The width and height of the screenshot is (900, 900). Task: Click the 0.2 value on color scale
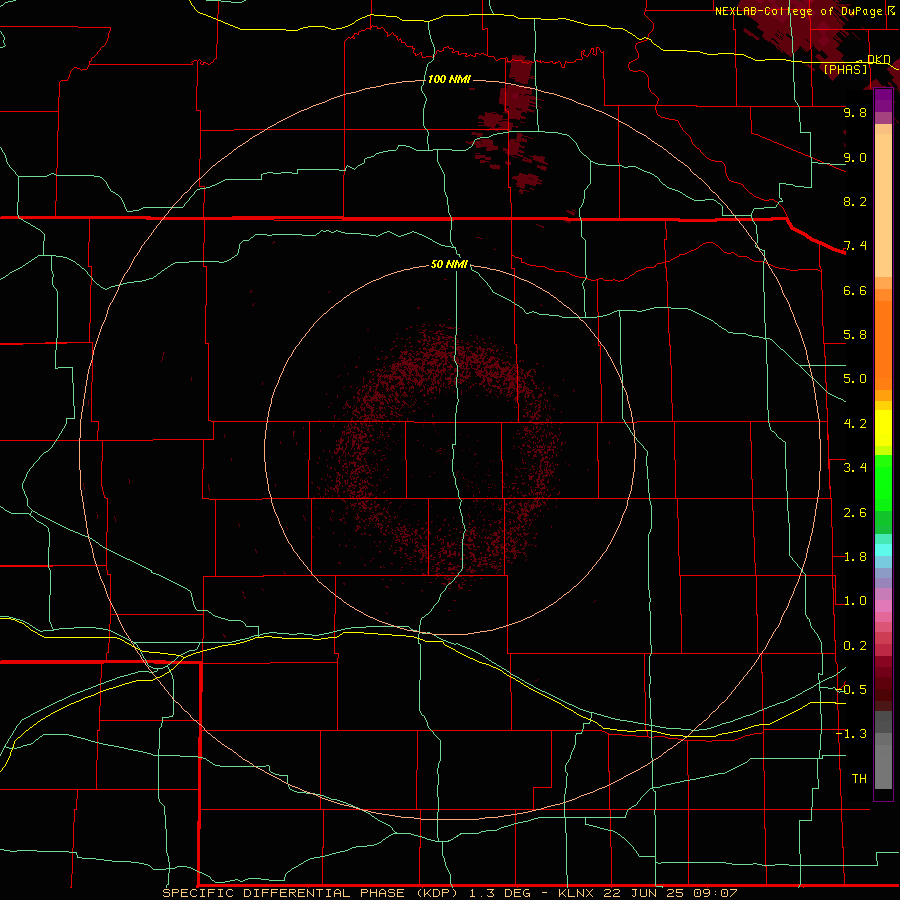(x=855, y=646)
